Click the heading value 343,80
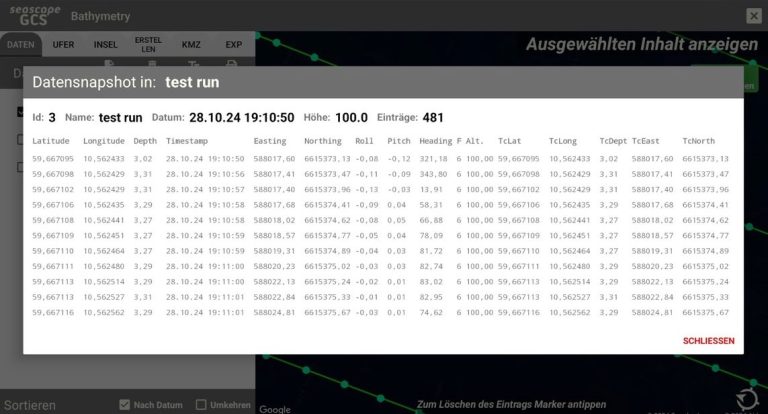 coord(433,174)
